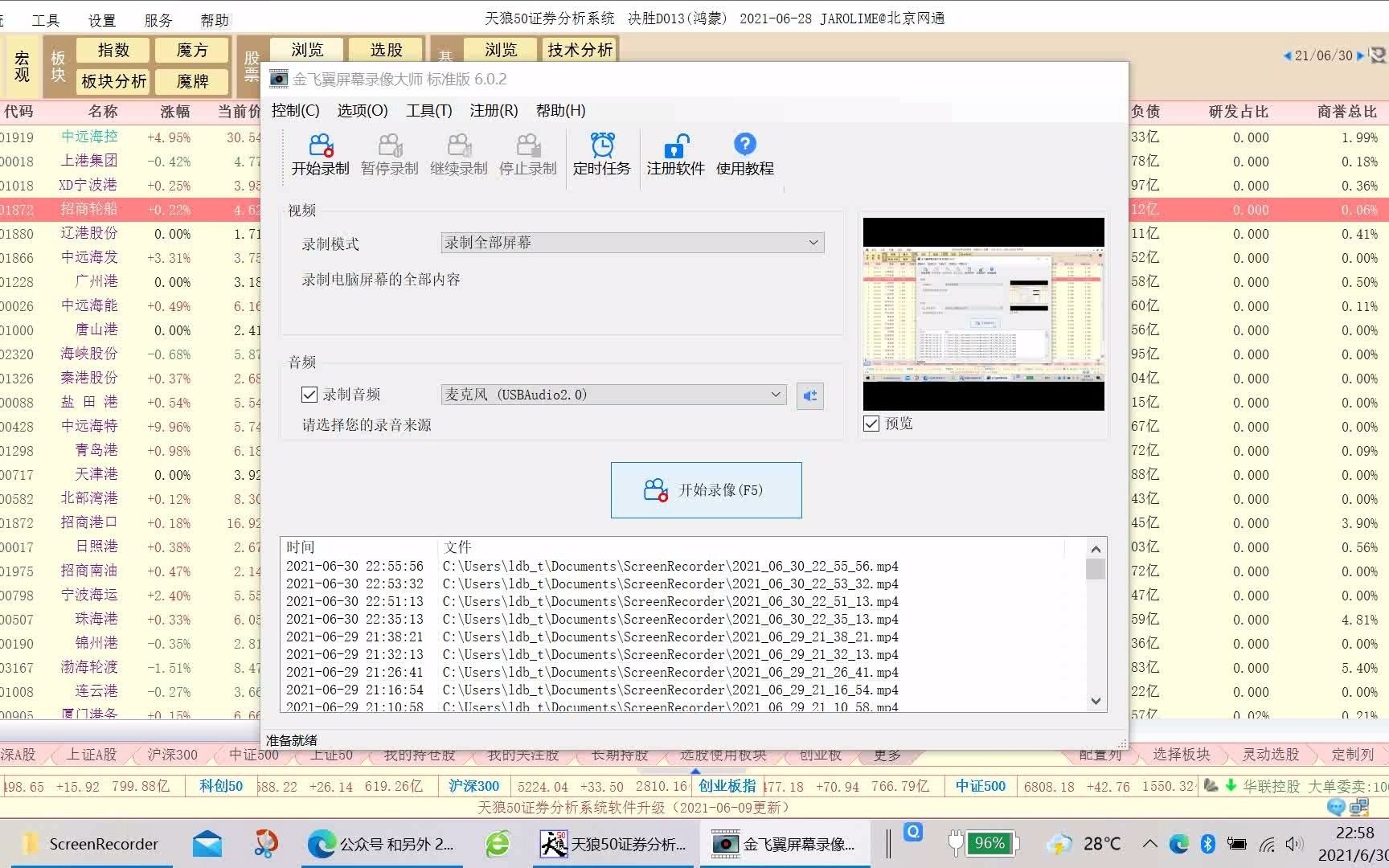
Task: Toggle the 录制音频 checkbox
Action: 309,395
